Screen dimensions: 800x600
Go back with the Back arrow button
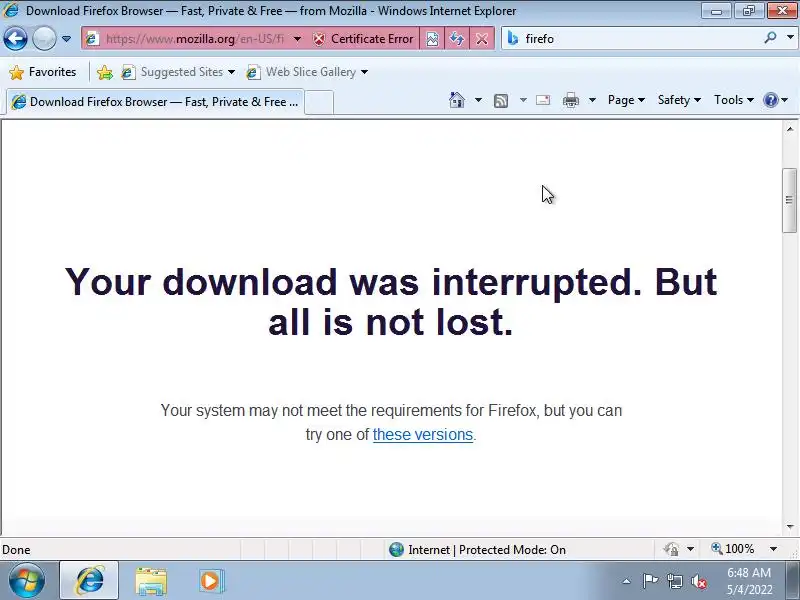tap(15, 38)
